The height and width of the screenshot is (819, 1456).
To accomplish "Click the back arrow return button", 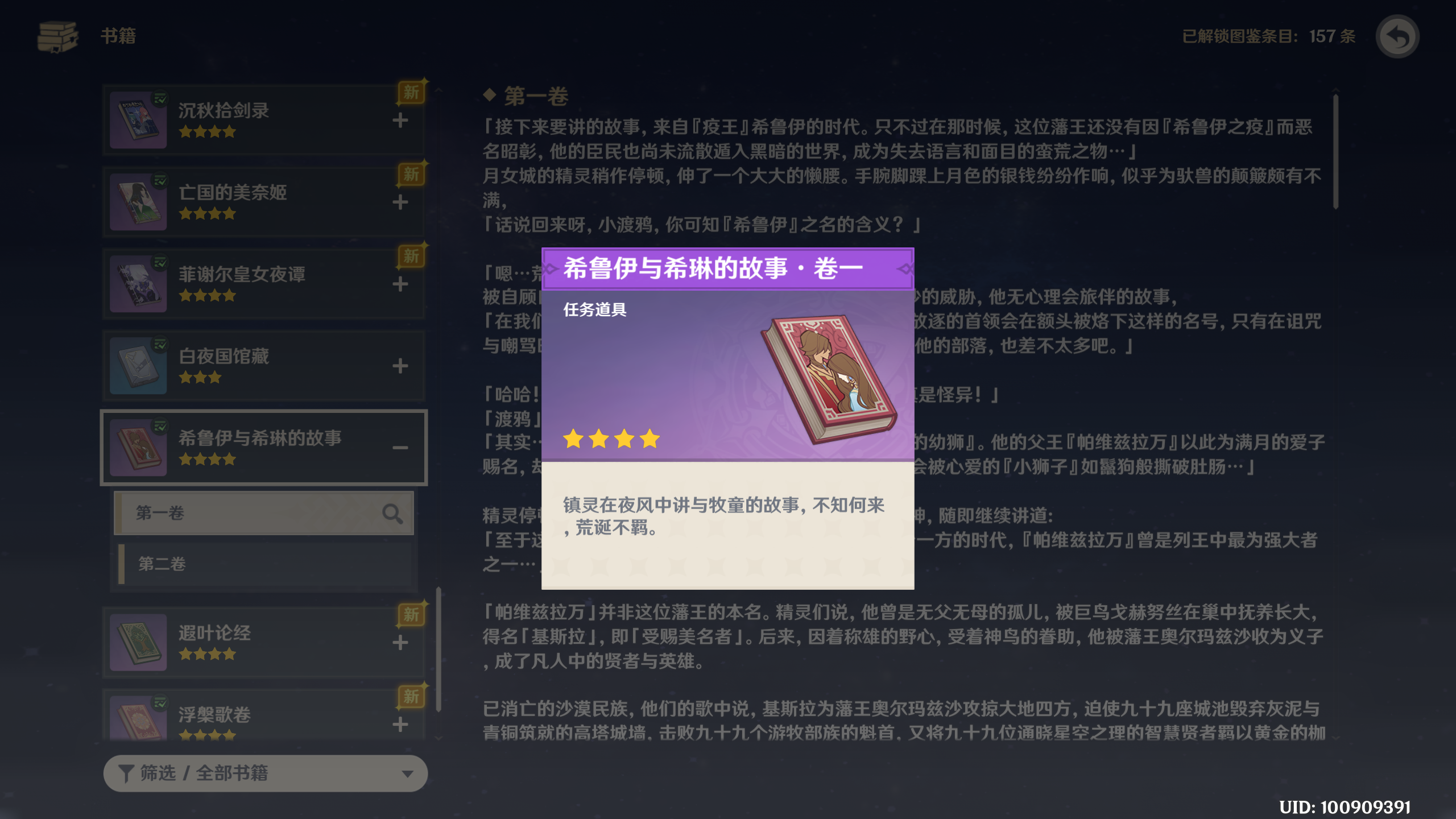I will point(1397,37).
